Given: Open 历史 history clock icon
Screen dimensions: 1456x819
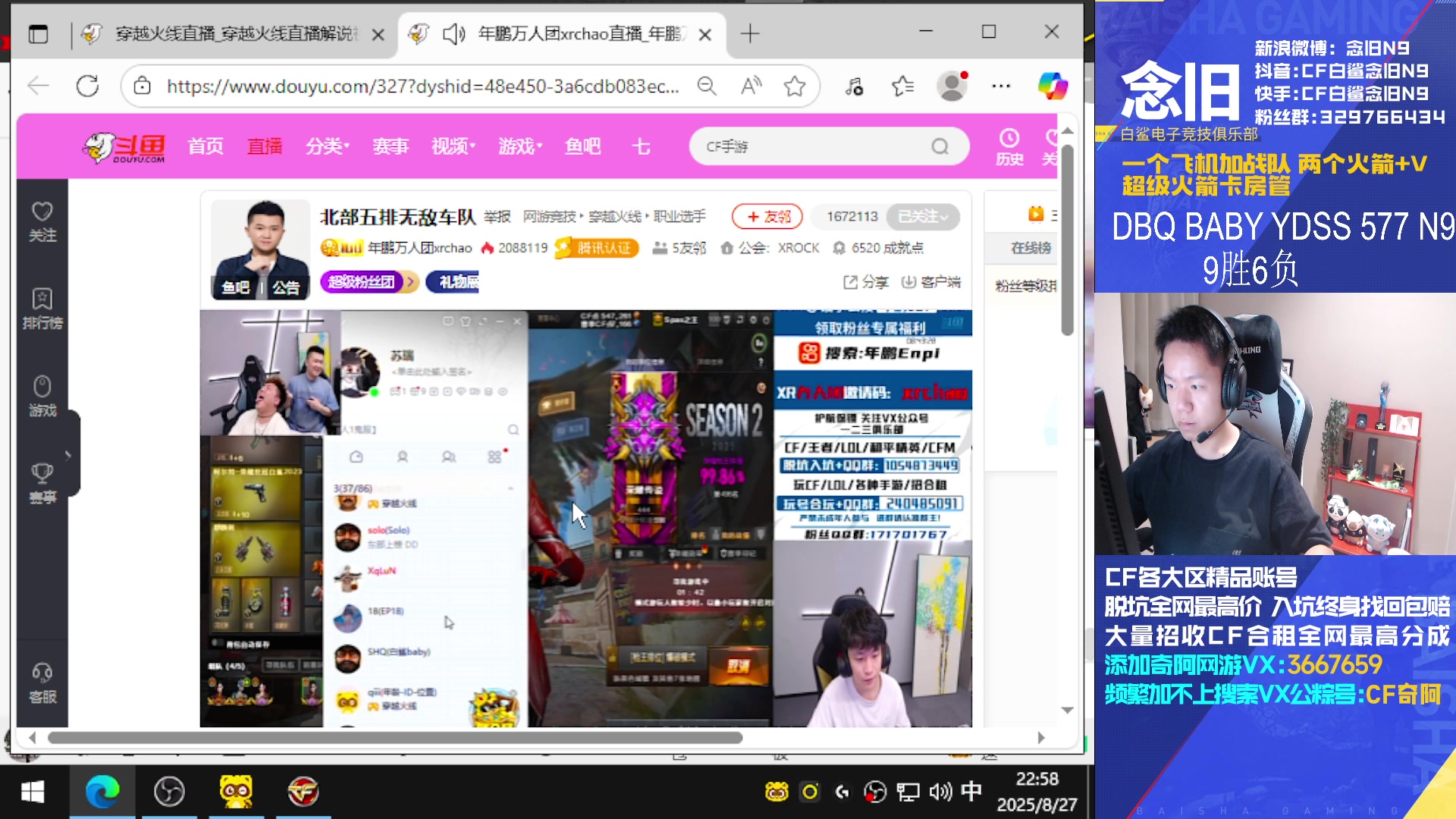Looking at the screenshot, I should tap(1009, 146).
